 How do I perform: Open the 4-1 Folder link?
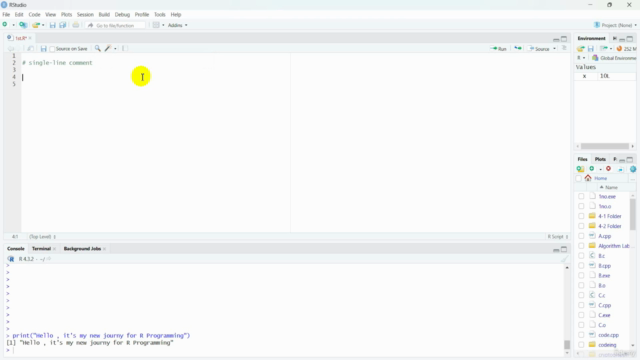pos(610,216)
